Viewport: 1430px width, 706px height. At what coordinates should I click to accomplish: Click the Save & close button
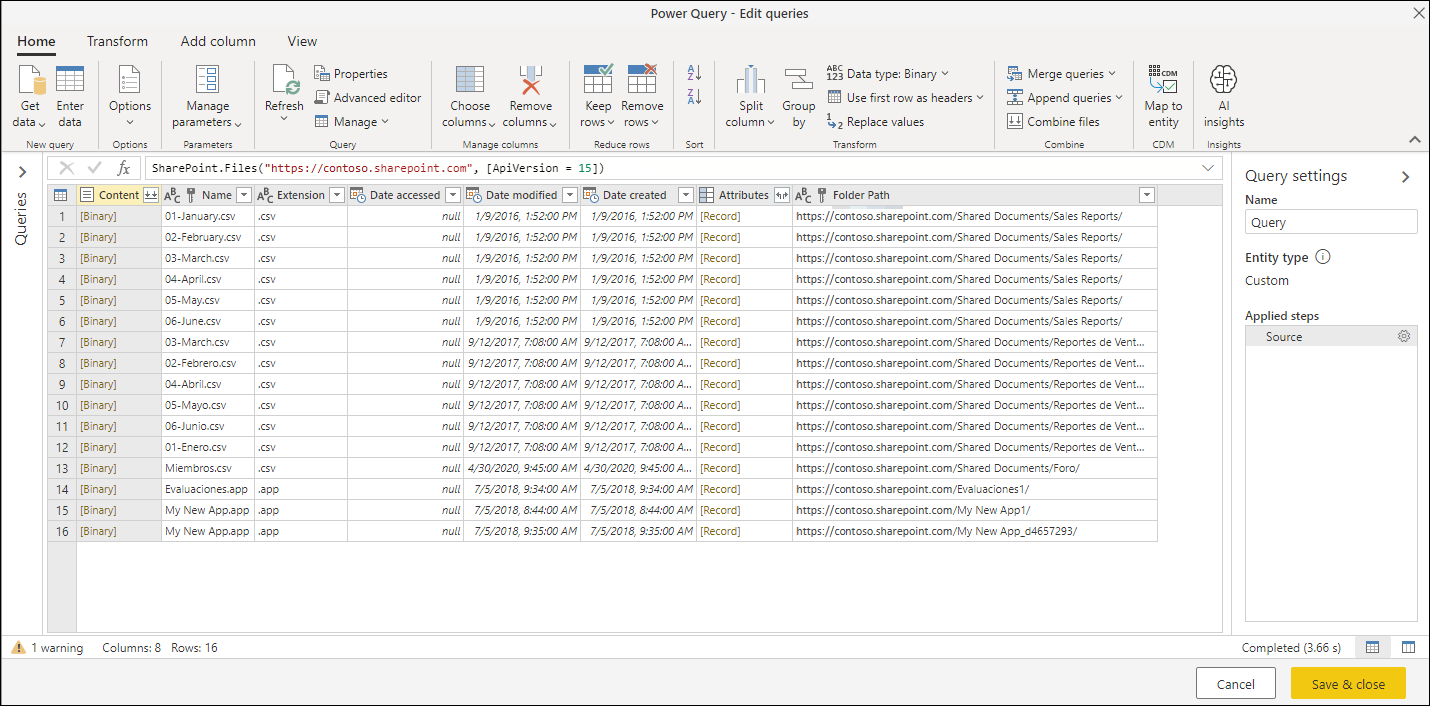(x=1348, y=684)
